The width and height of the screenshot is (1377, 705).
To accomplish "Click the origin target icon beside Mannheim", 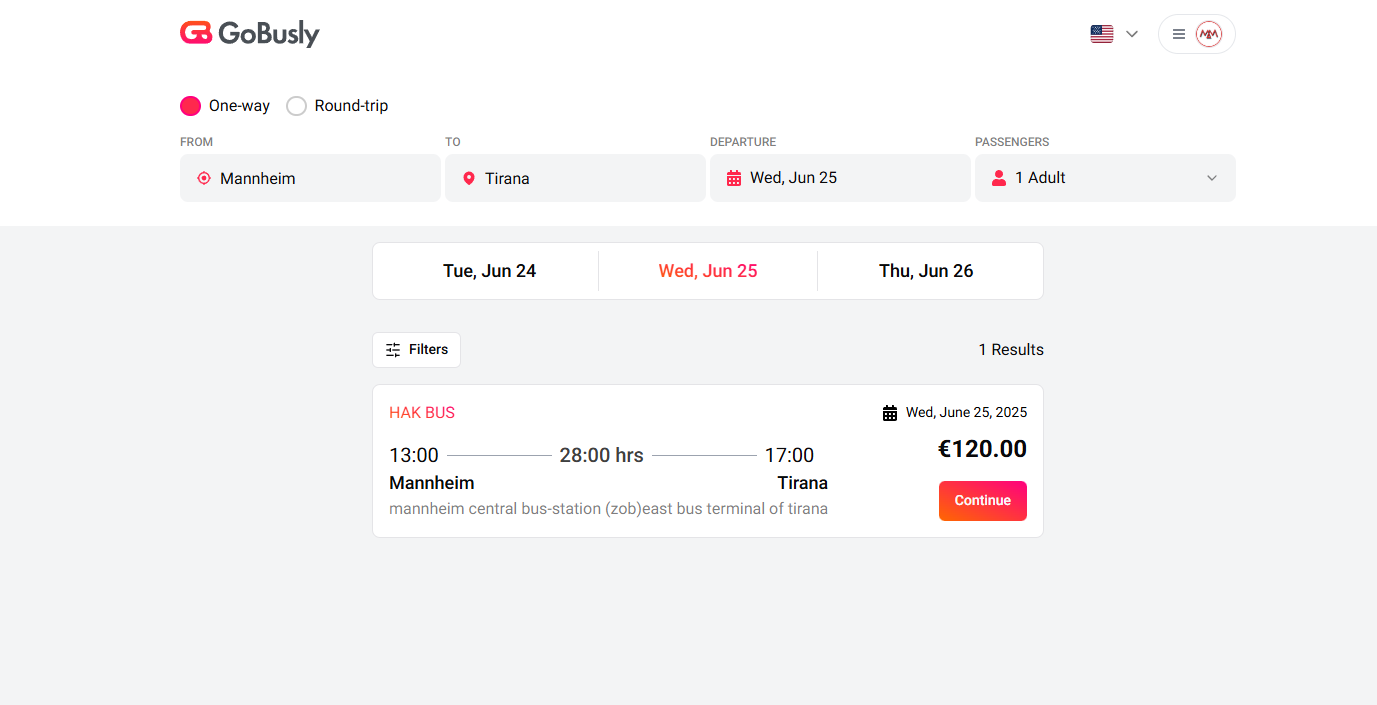I will tap(204, 178).
